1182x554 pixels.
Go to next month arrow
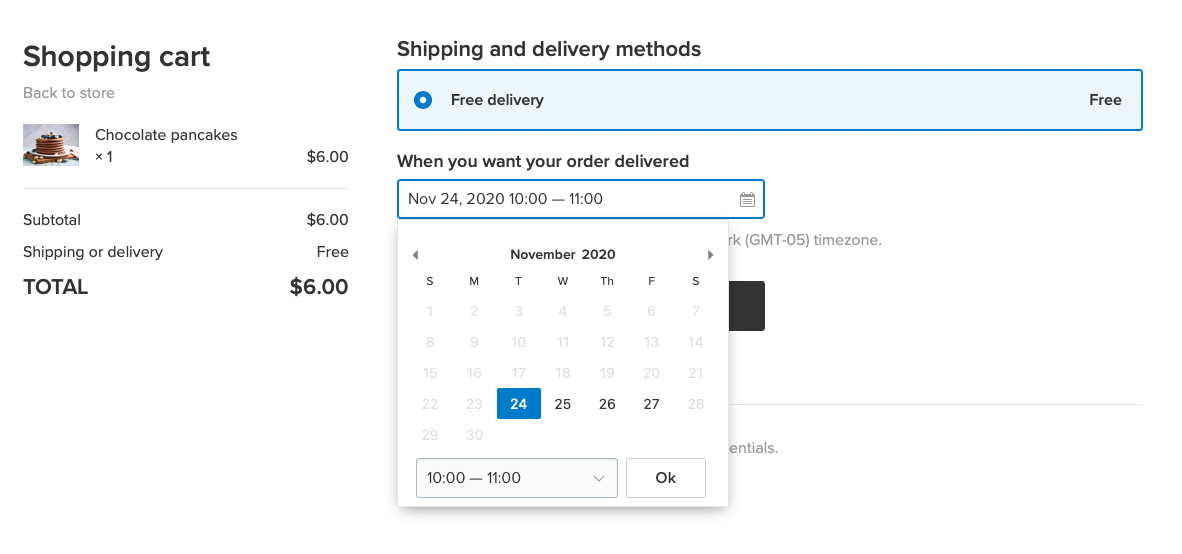pos(711,255)
